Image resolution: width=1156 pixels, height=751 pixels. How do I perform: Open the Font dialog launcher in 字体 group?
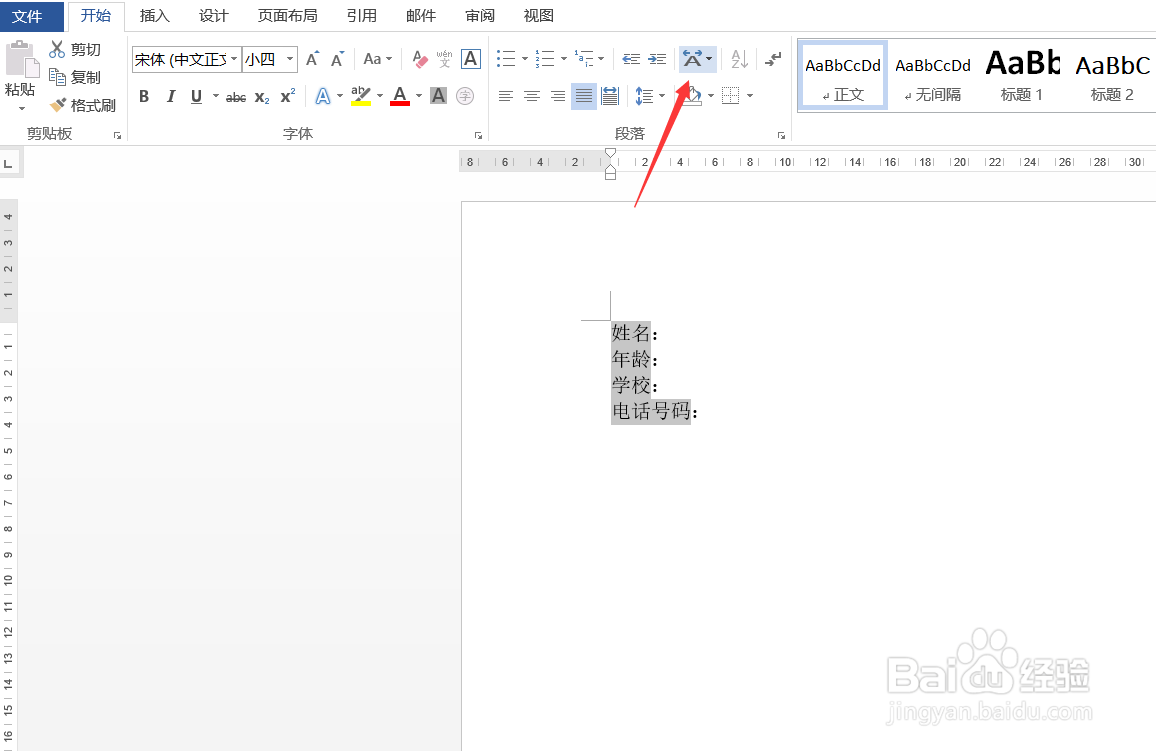point(478,134)
